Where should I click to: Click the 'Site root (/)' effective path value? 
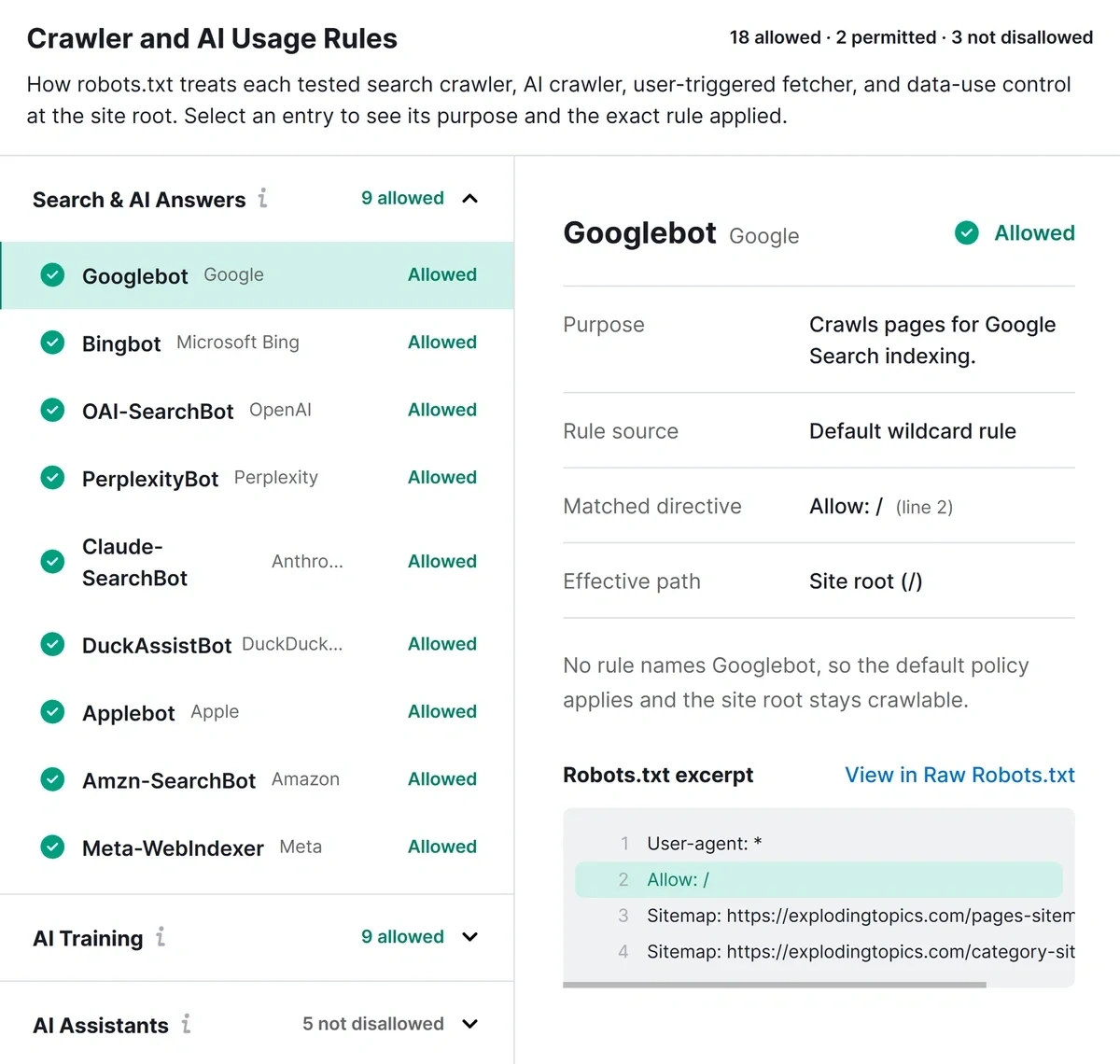[865, 581]
